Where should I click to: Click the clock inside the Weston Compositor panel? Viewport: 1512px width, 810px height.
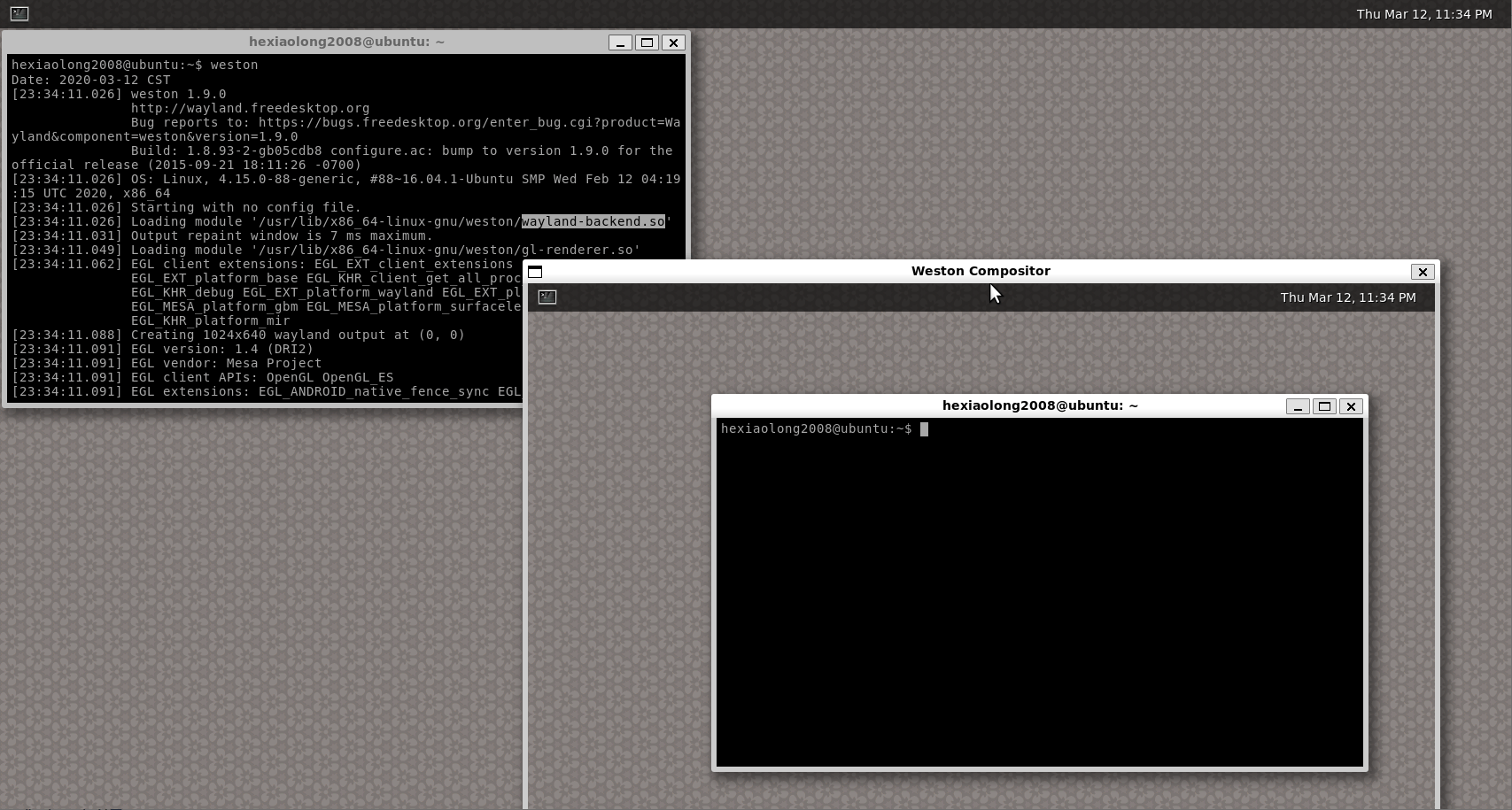pyautogui.click(x=1348, y=297)
